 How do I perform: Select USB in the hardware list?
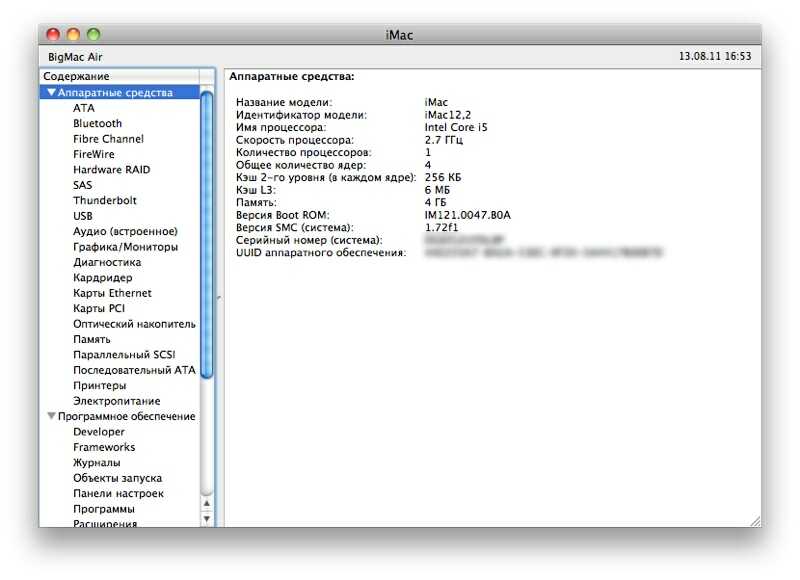pyautogui.click(x=83, y=216)
